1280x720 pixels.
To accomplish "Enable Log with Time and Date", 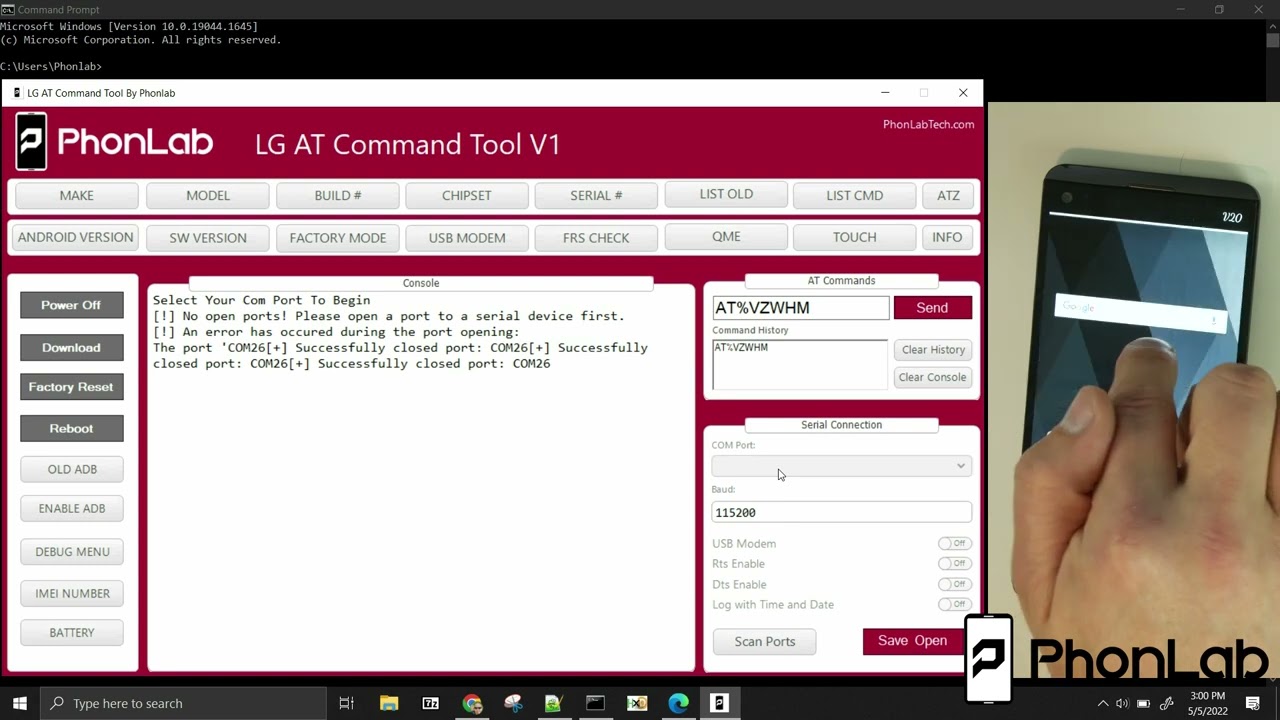I will (954, 604).
